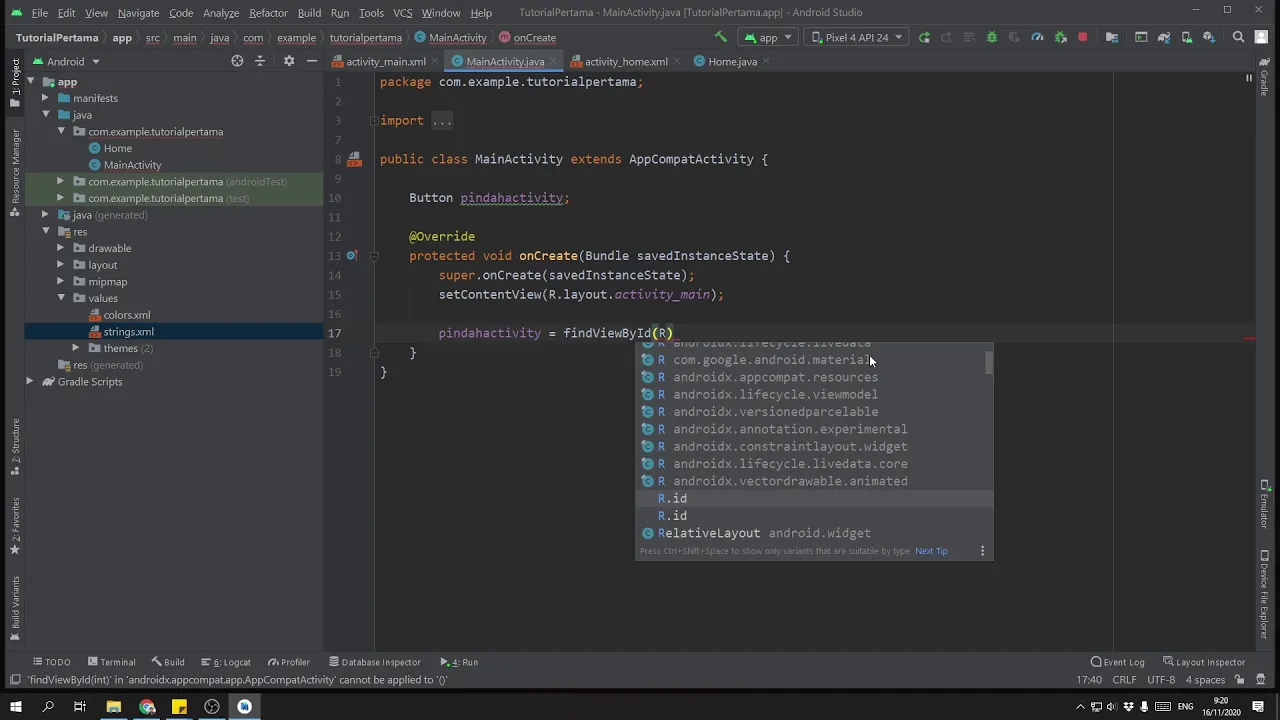This screenshot has width=1280, height=720.
Task: Click the completion popup scrollbar
Action: pyautogui.click(x=989, y=361)
